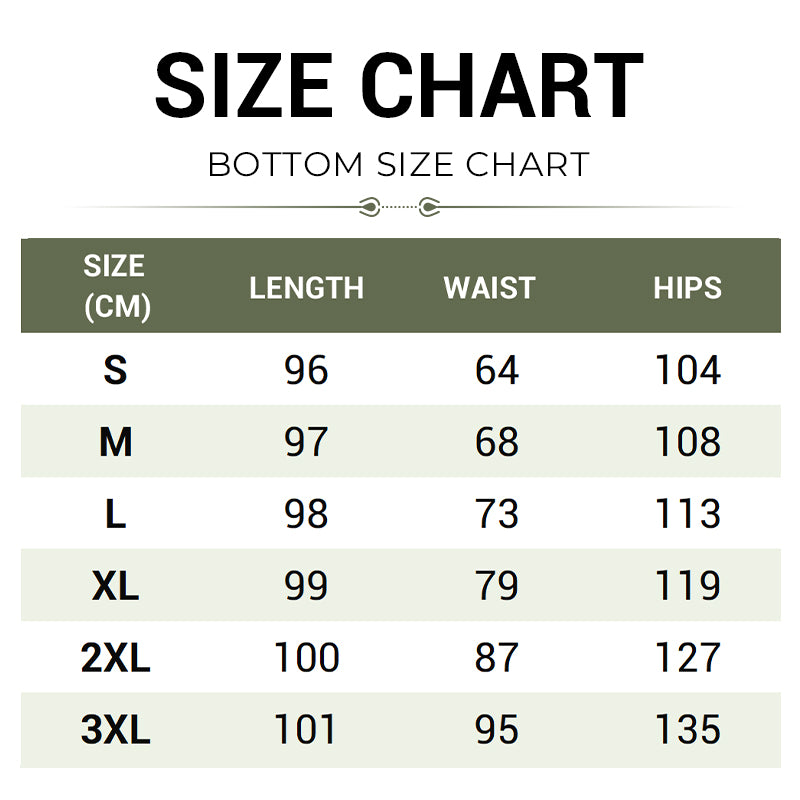This screenshot has height=800, width=800.
Task: Click waist value 68 for size M
Action: (x=497, y=442)
